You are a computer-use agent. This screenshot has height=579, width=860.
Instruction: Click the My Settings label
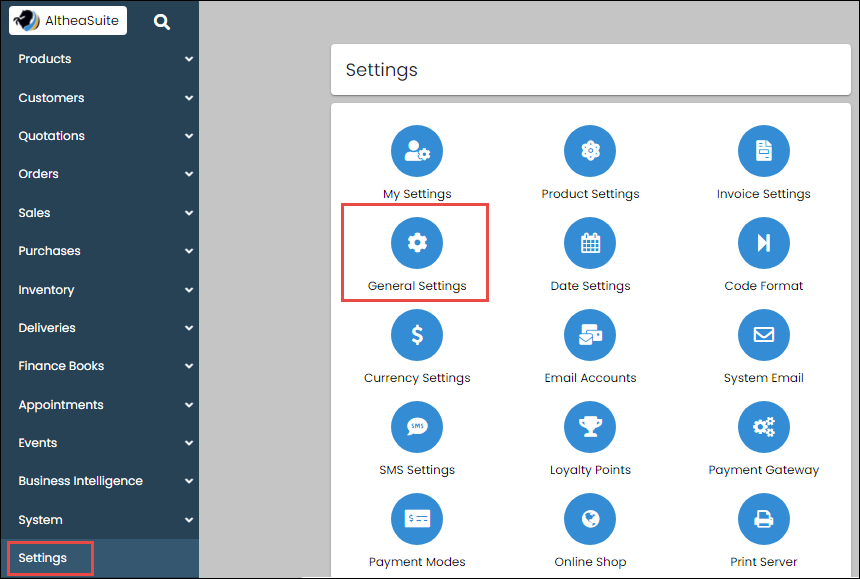(417, 194)
